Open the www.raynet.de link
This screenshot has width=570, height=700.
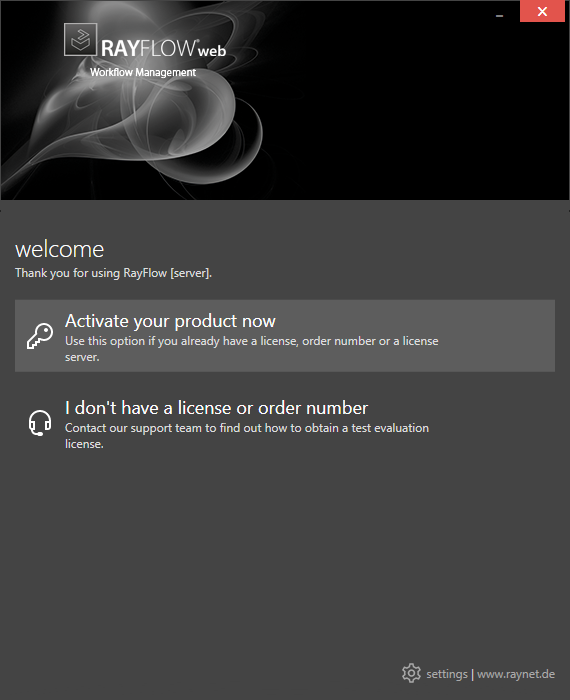516,674
